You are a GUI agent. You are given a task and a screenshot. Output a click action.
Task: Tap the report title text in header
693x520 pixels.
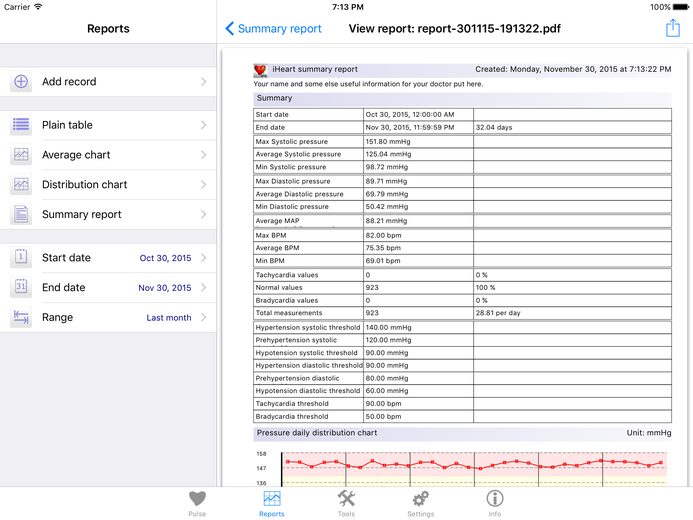pos(454,29)
